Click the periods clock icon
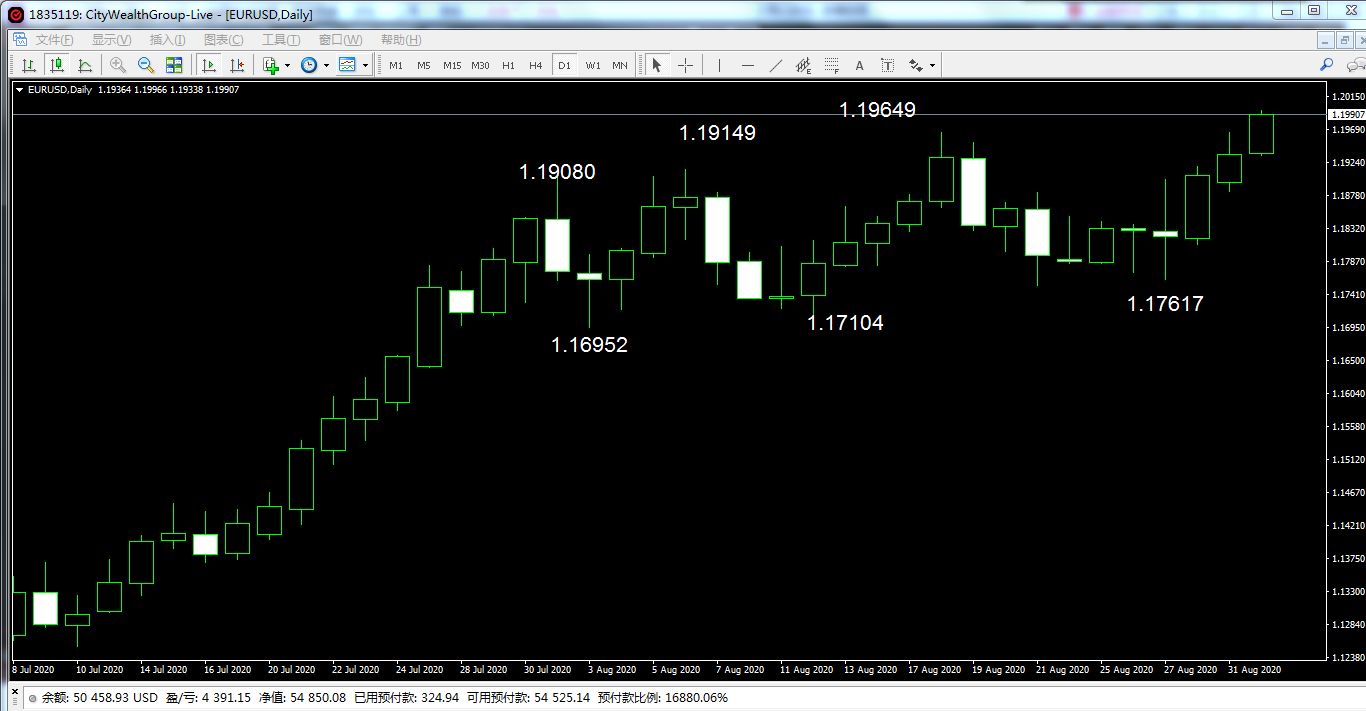 (309, 65)
